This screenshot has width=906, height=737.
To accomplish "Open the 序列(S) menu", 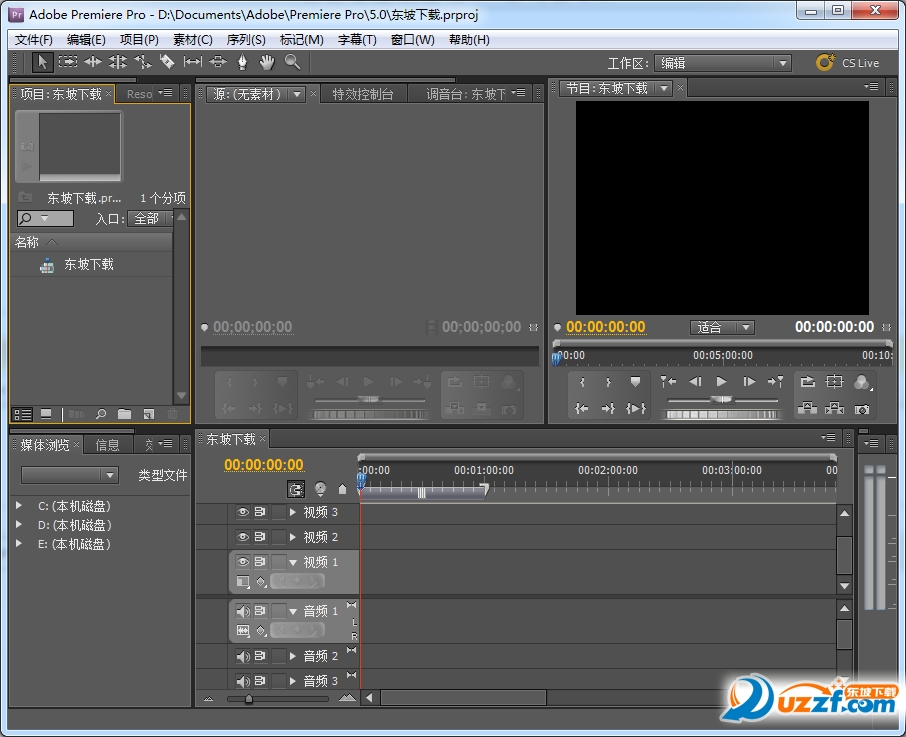I will pyautogui.click(x=246, y=40).
